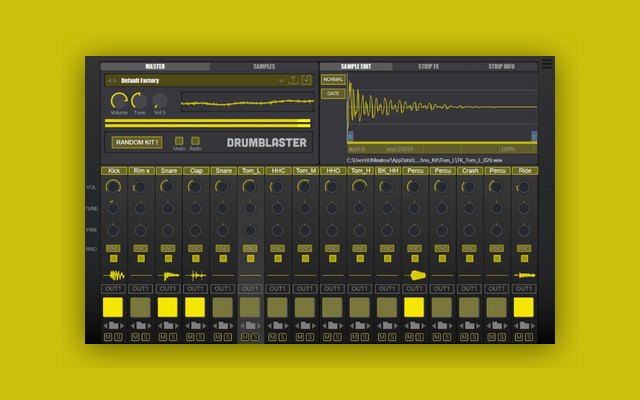Open the sample folder icon on the Crash strip
This screenshot has height=400, width=640.
point(469,326)
